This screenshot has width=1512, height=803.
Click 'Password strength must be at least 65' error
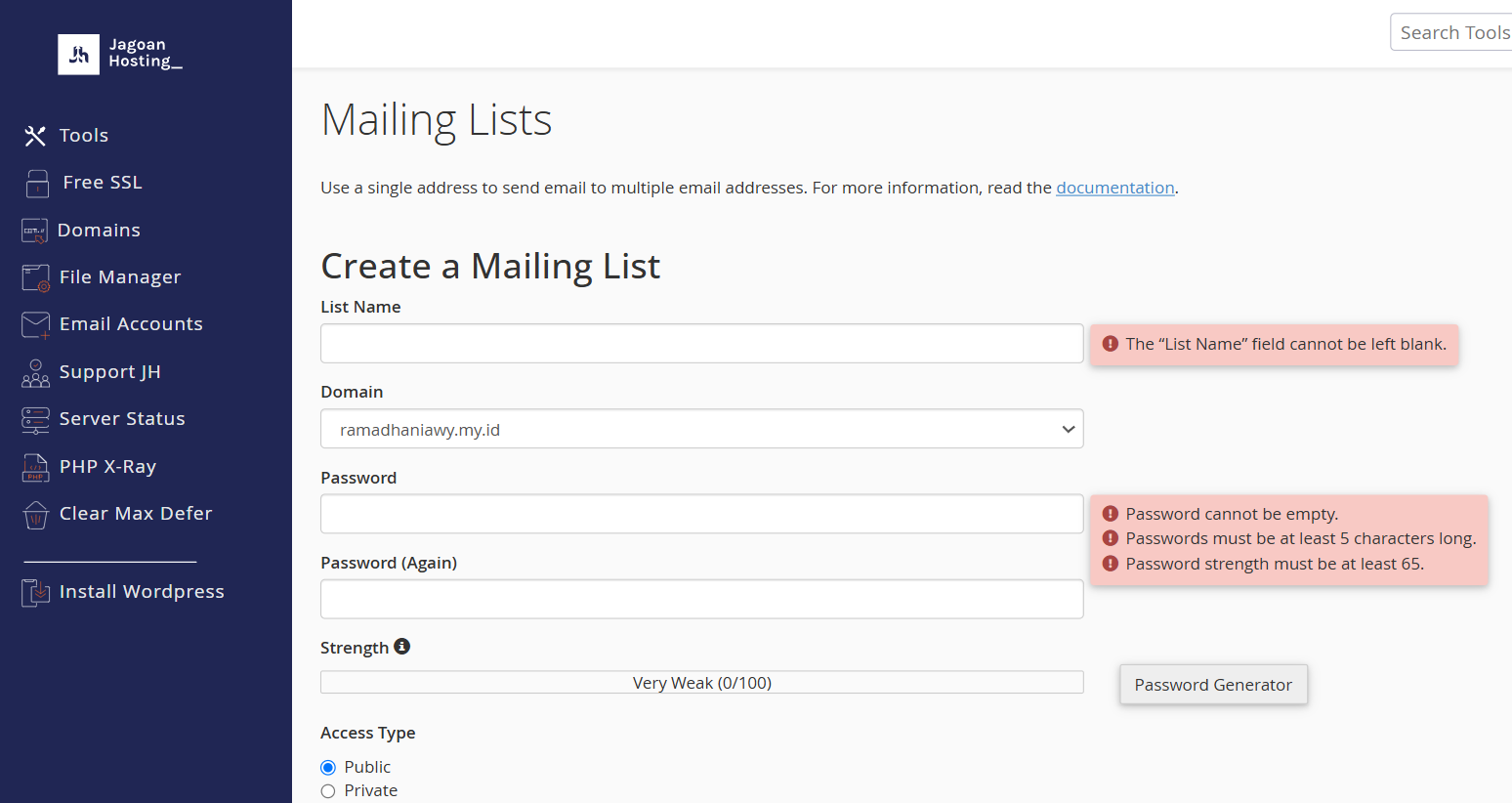pos(1274,564)
